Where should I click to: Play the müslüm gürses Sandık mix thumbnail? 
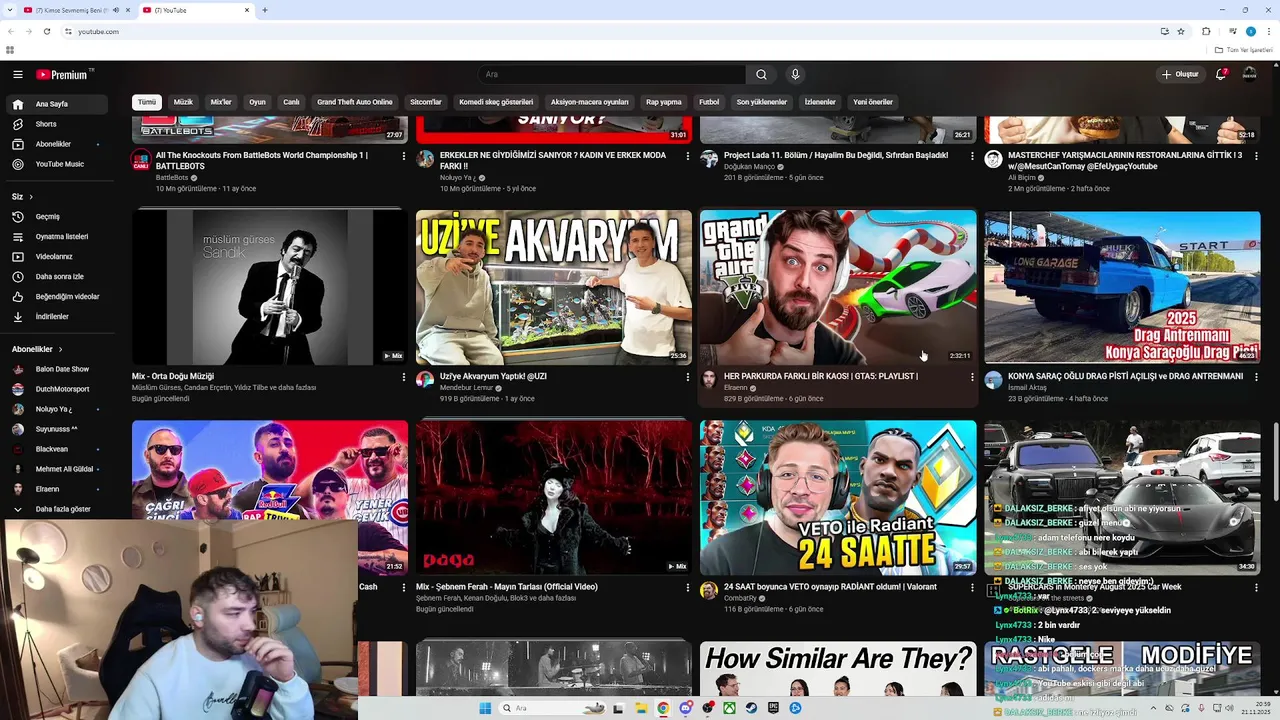pos(270,287)
